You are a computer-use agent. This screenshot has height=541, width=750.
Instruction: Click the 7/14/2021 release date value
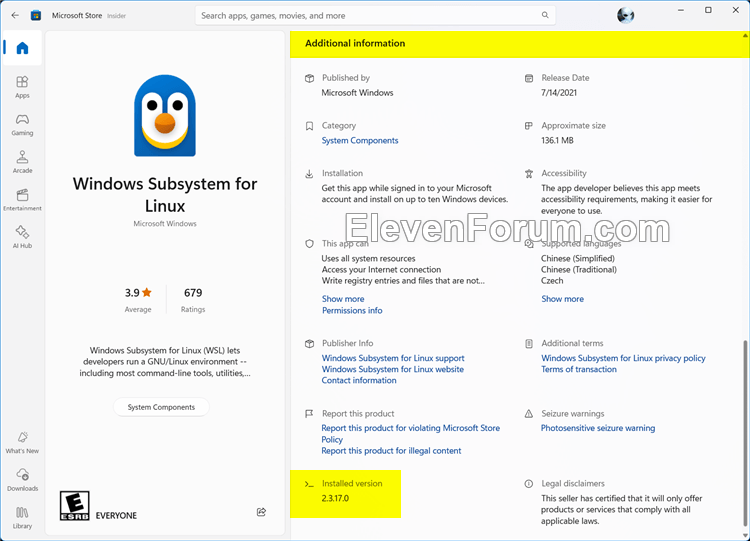point(559,93)
